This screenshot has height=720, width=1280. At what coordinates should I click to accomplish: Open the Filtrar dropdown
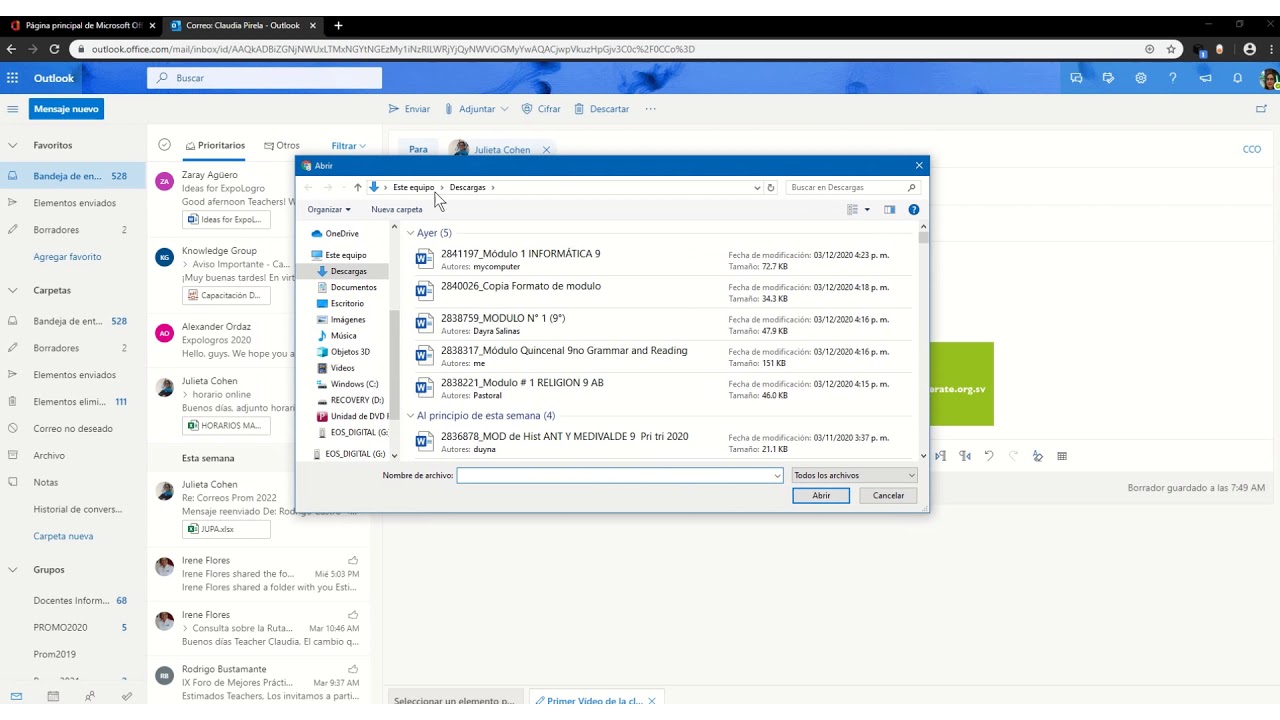[x=348, y=146]
